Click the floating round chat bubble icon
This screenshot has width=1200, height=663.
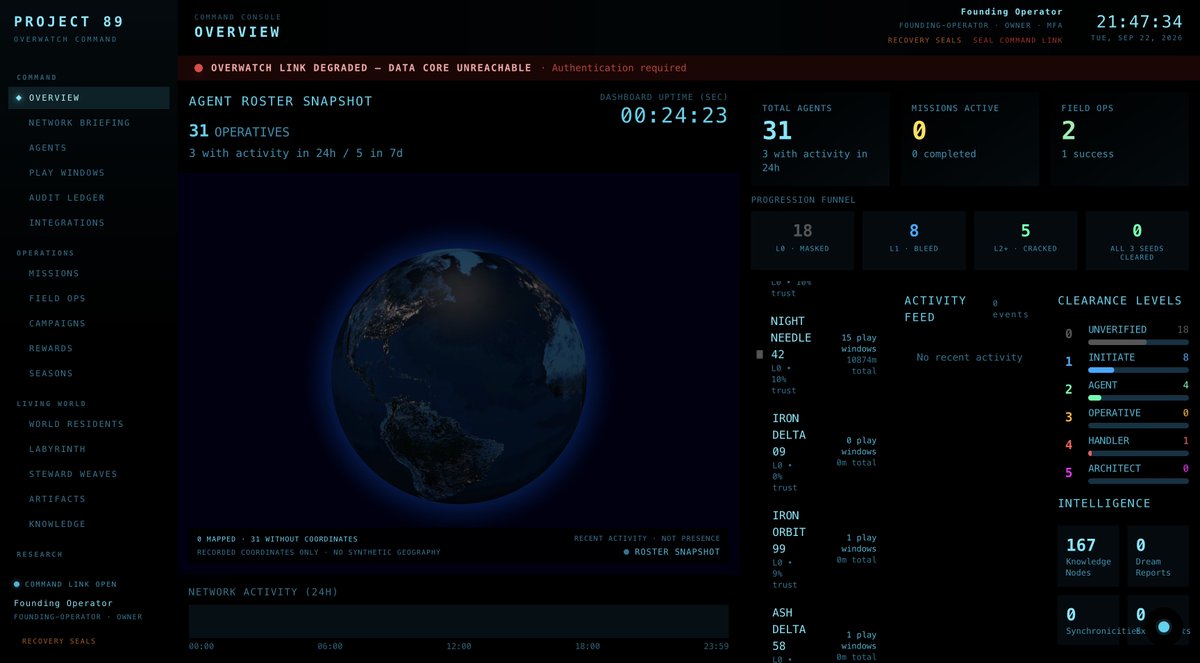coord(1163,627)
